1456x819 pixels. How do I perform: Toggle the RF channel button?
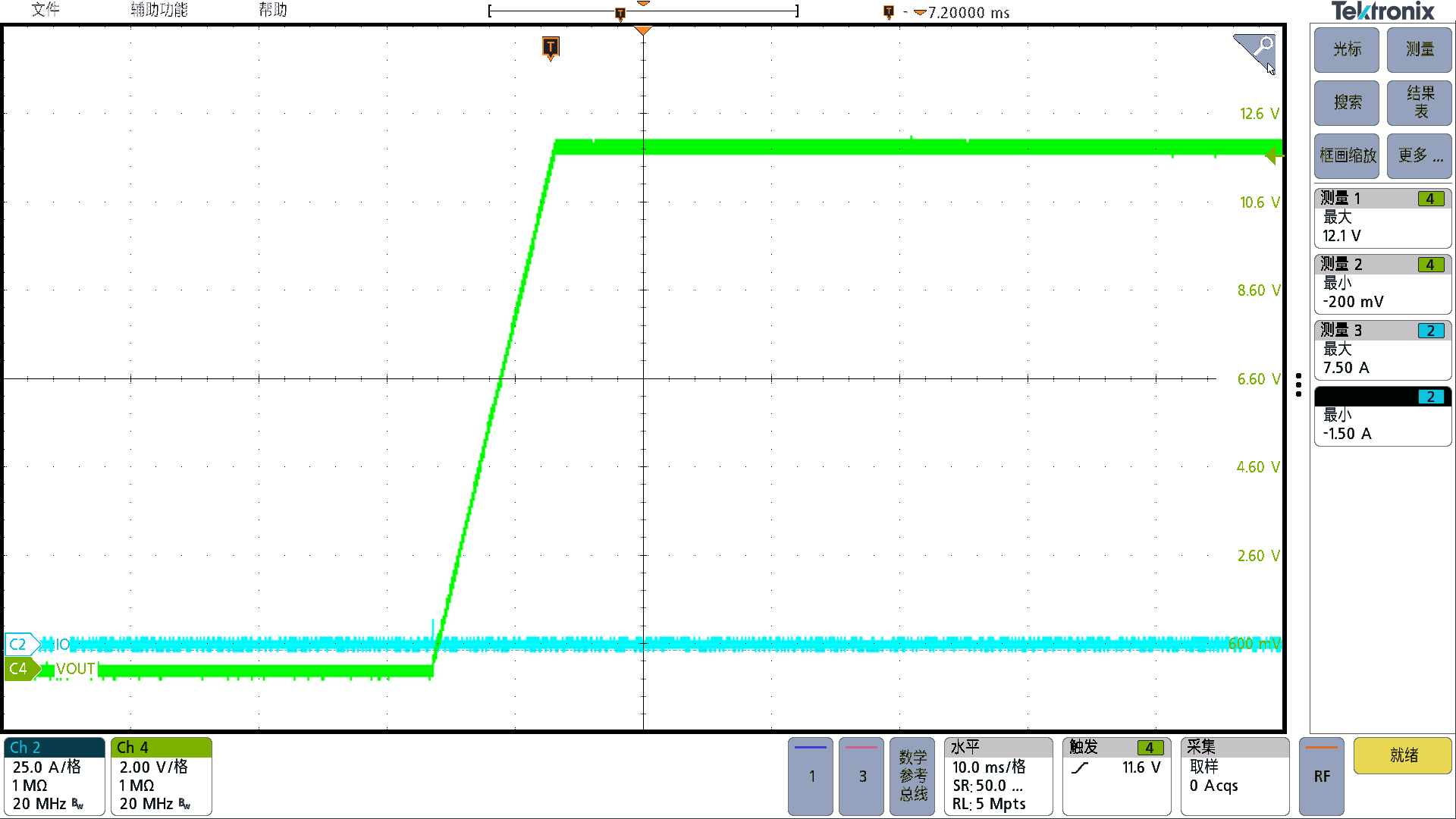coord(1321,775)
